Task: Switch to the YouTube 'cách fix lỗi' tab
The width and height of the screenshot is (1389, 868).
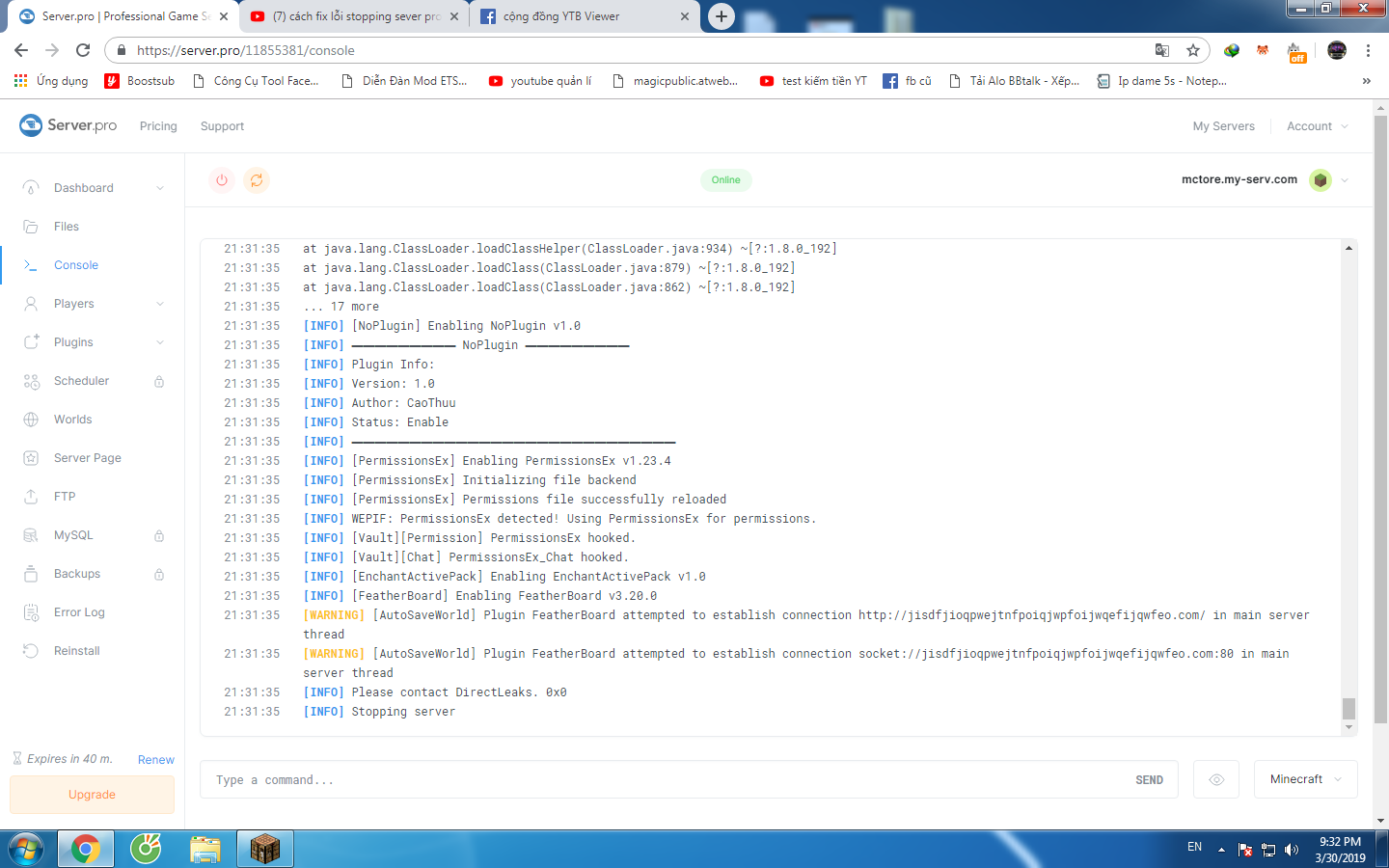Action: pos(355,16)
